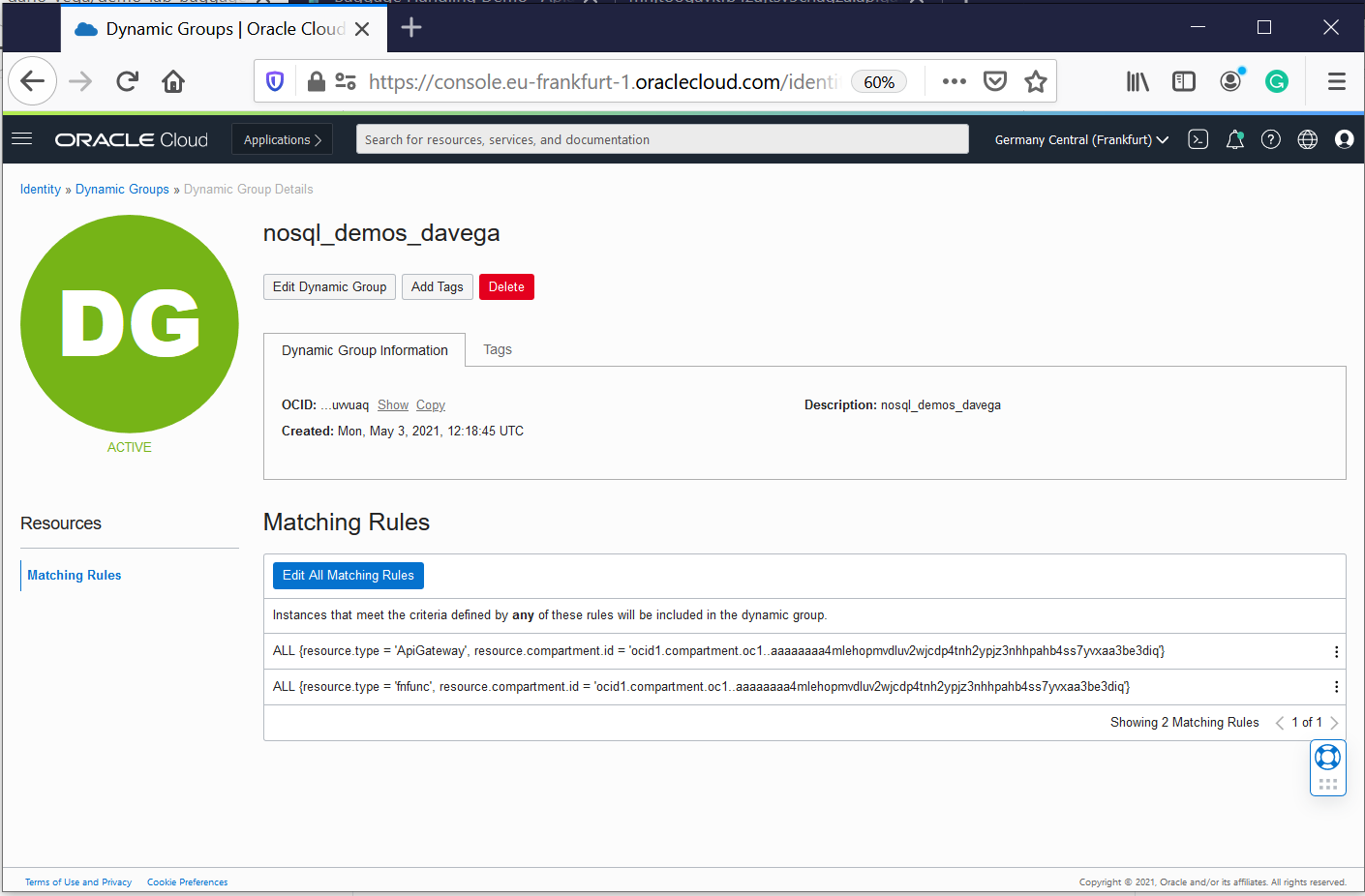Click 'Showing 2 Matching Rules' text
Image resolution: width=1365 pixels, height=896 pixels.
pyautogui.click(x=1185, y=722)
